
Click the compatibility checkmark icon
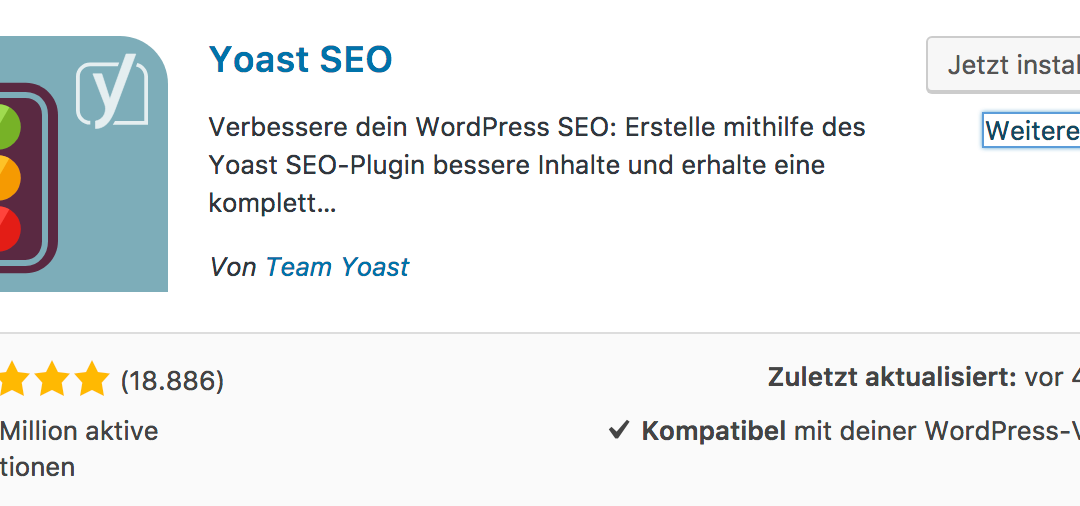[x=619, y=431]
